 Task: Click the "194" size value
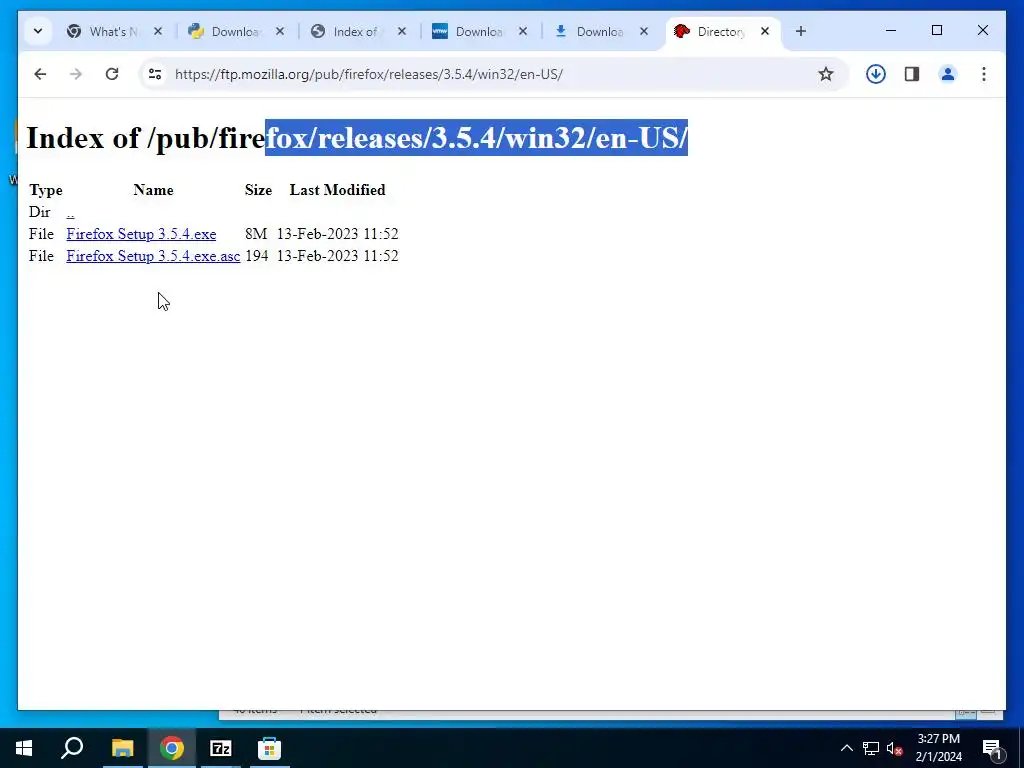pyautogui.click(x=257, y=256)
